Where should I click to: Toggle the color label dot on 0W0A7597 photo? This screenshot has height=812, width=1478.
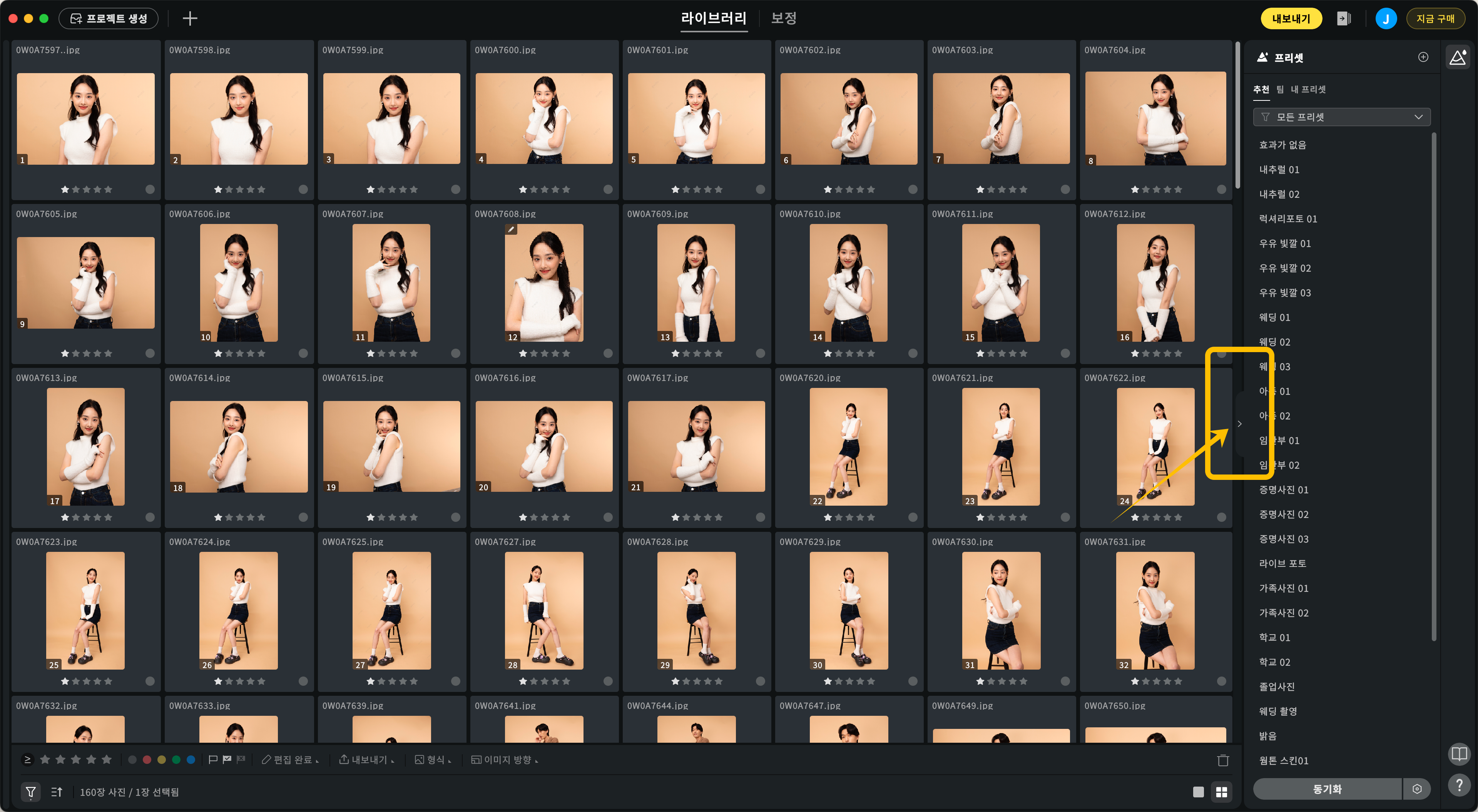tap(150, 189)
